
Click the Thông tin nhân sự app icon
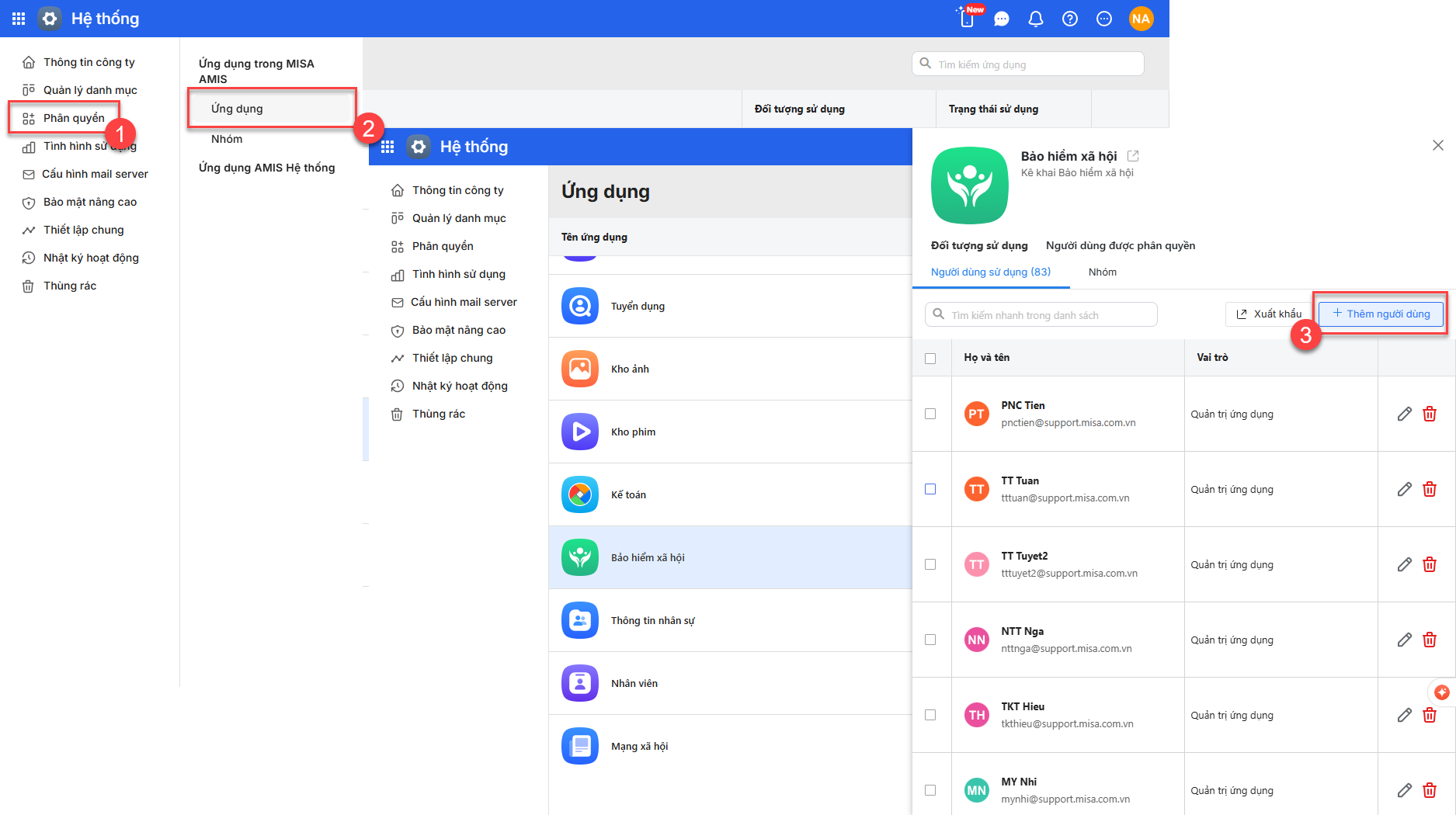click(580, 620)
